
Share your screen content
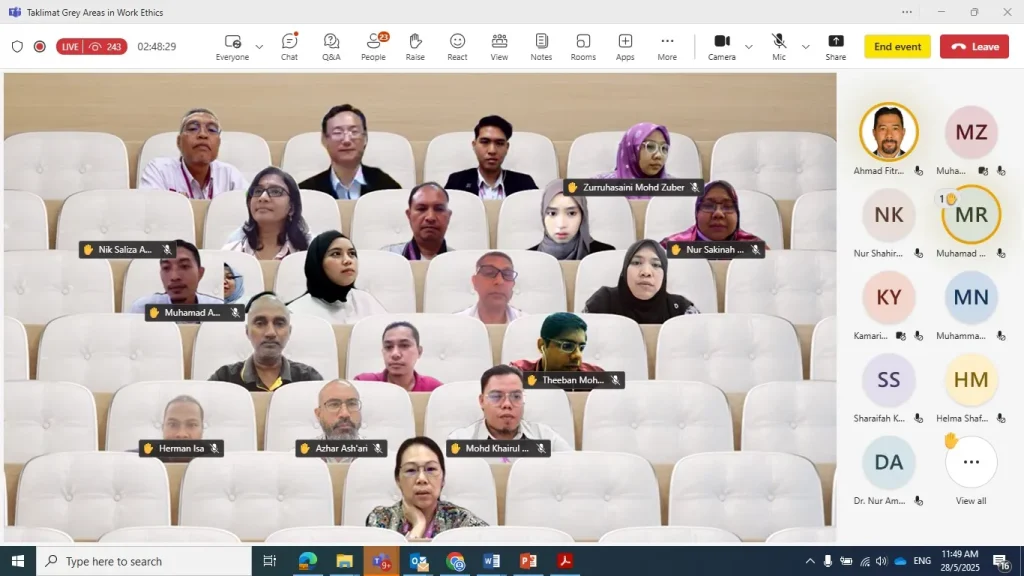pyautogui.click(x=835, y=46)
